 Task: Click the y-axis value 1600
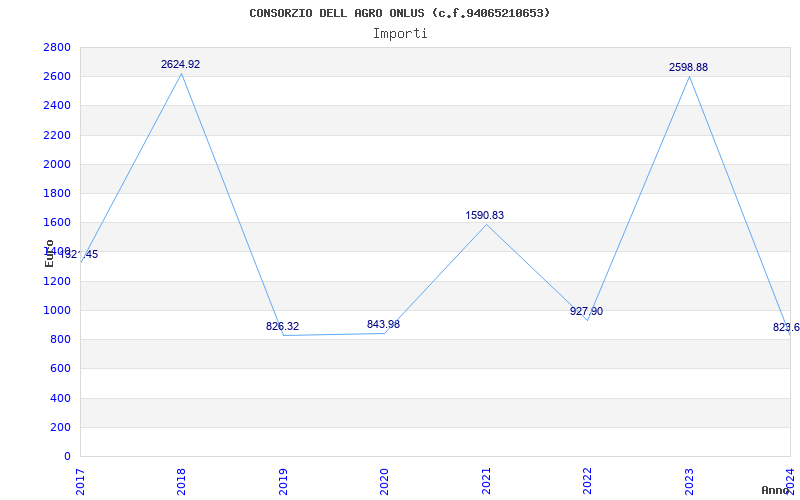(57, 222)
